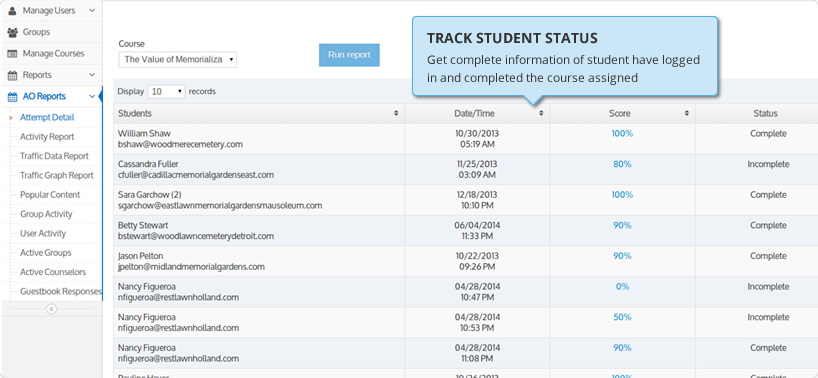Open the Display records count dropdown
This screenshot has height=378, width=818.
click(x=166, y=92)
